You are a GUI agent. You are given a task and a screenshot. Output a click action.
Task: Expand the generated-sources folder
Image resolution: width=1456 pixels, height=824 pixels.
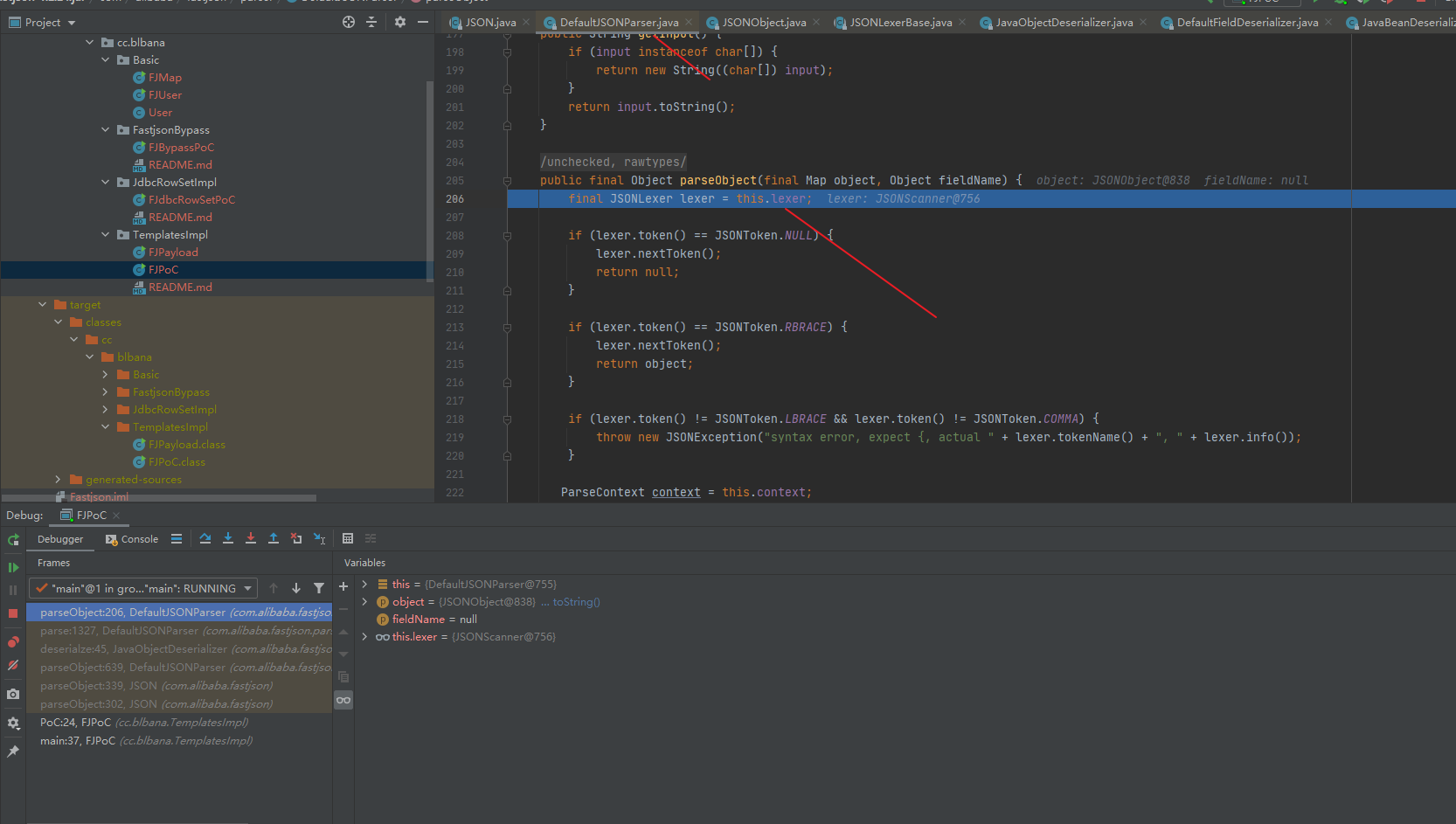[59, 479]
